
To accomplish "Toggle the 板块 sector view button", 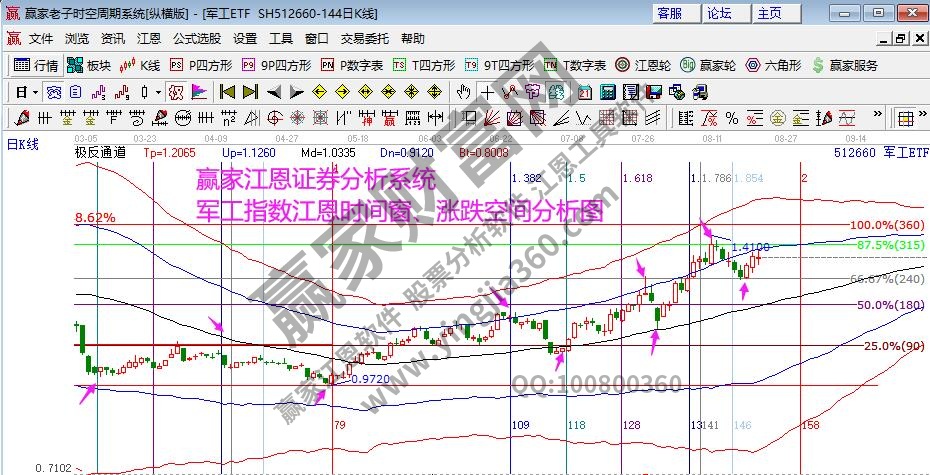I will pos(88,65).
